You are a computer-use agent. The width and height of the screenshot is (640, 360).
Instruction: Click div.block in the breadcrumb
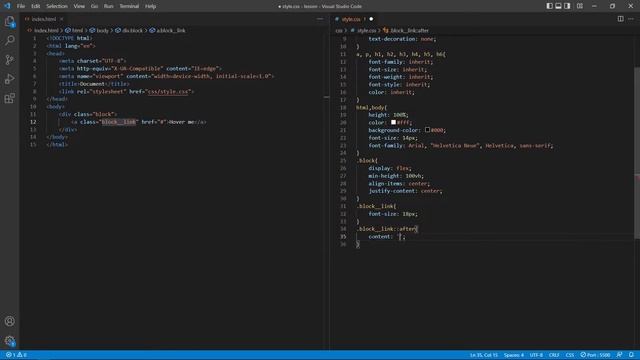(x=132, y=30)
